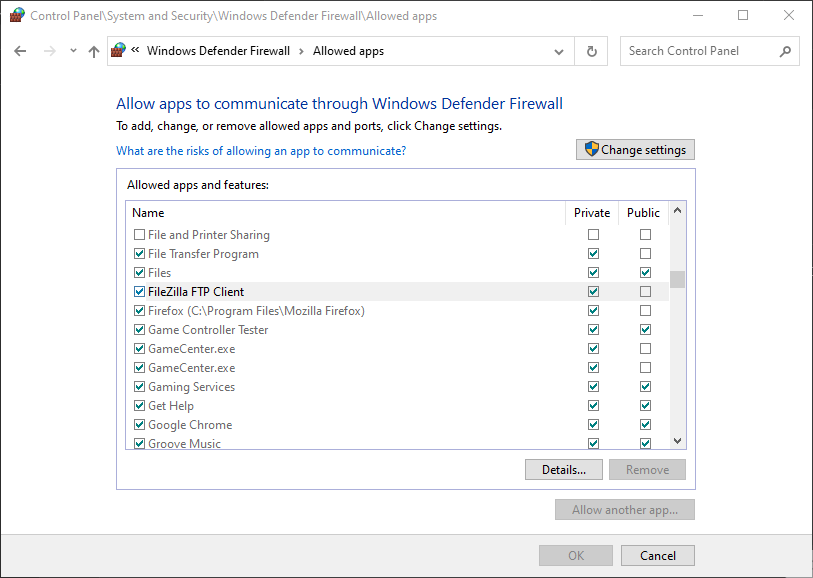
Task: Toggle Private for Google Chrome
Action: [593, 425]
